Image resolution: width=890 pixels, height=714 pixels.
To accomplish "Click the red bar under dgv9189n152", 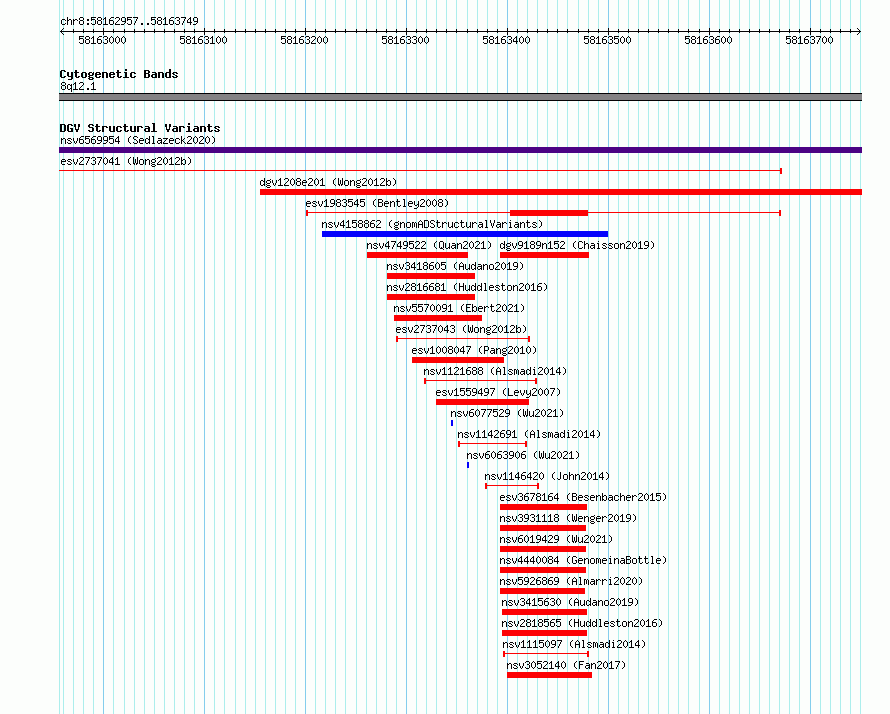I will click(544, 255).
